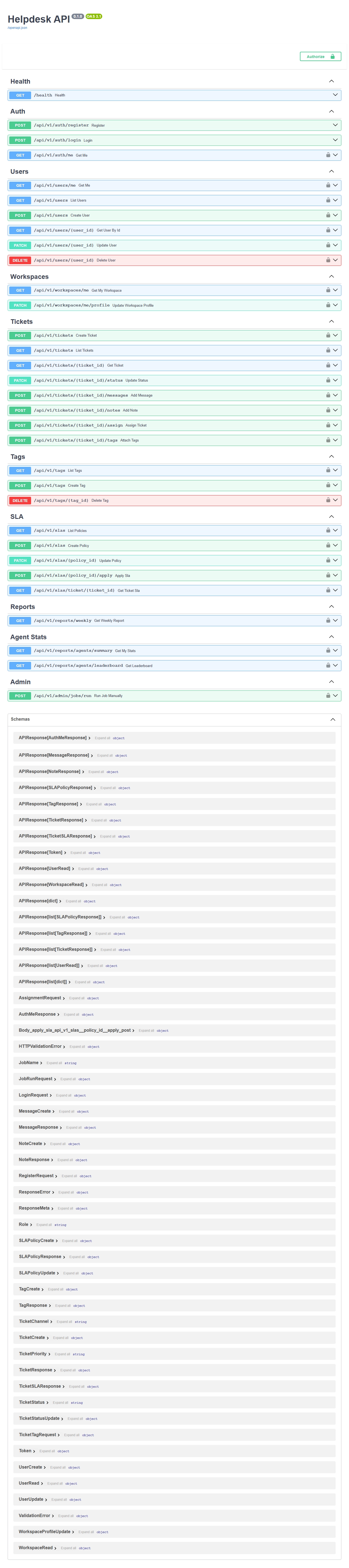Click lock icon on Run Job Manually

[328, 695]
